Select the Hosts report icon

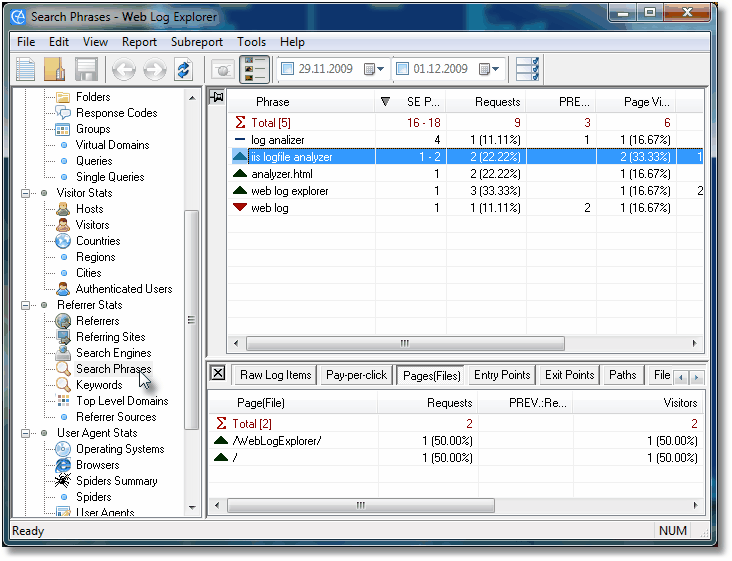tap(63, 209)
